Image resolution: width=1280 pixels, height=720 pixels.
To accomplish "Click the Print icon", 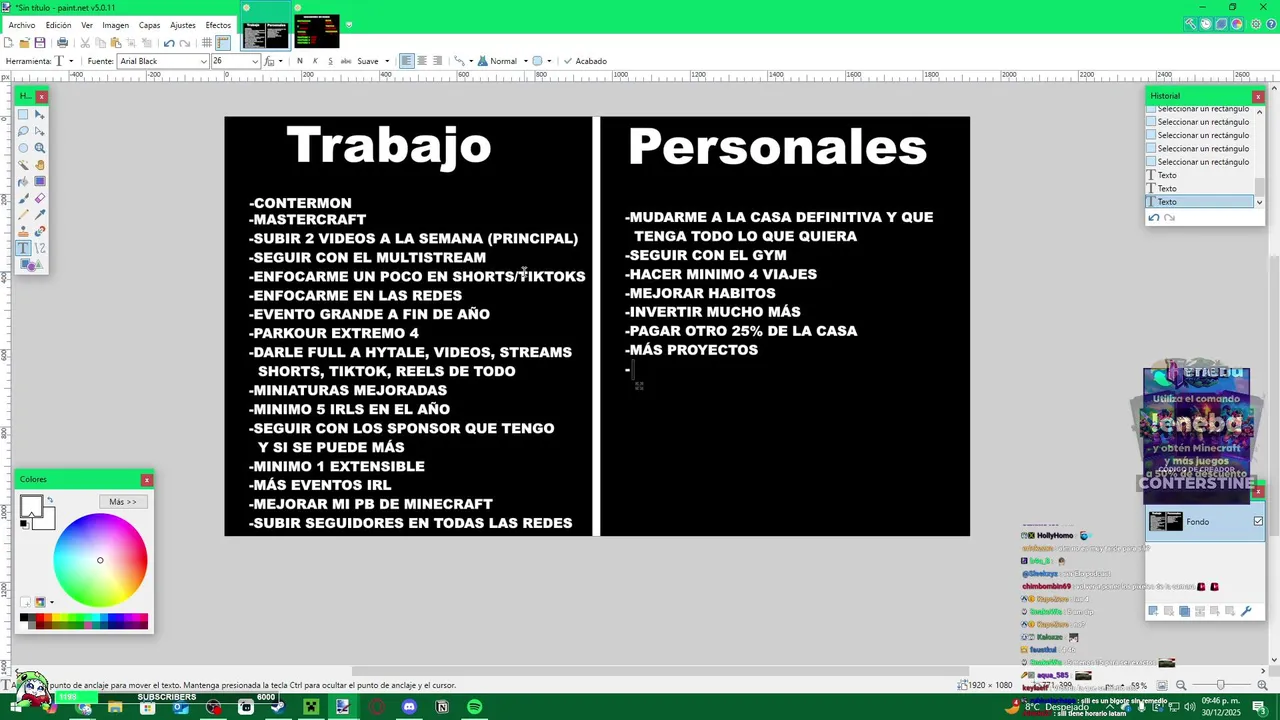I will tap(62, 43).
